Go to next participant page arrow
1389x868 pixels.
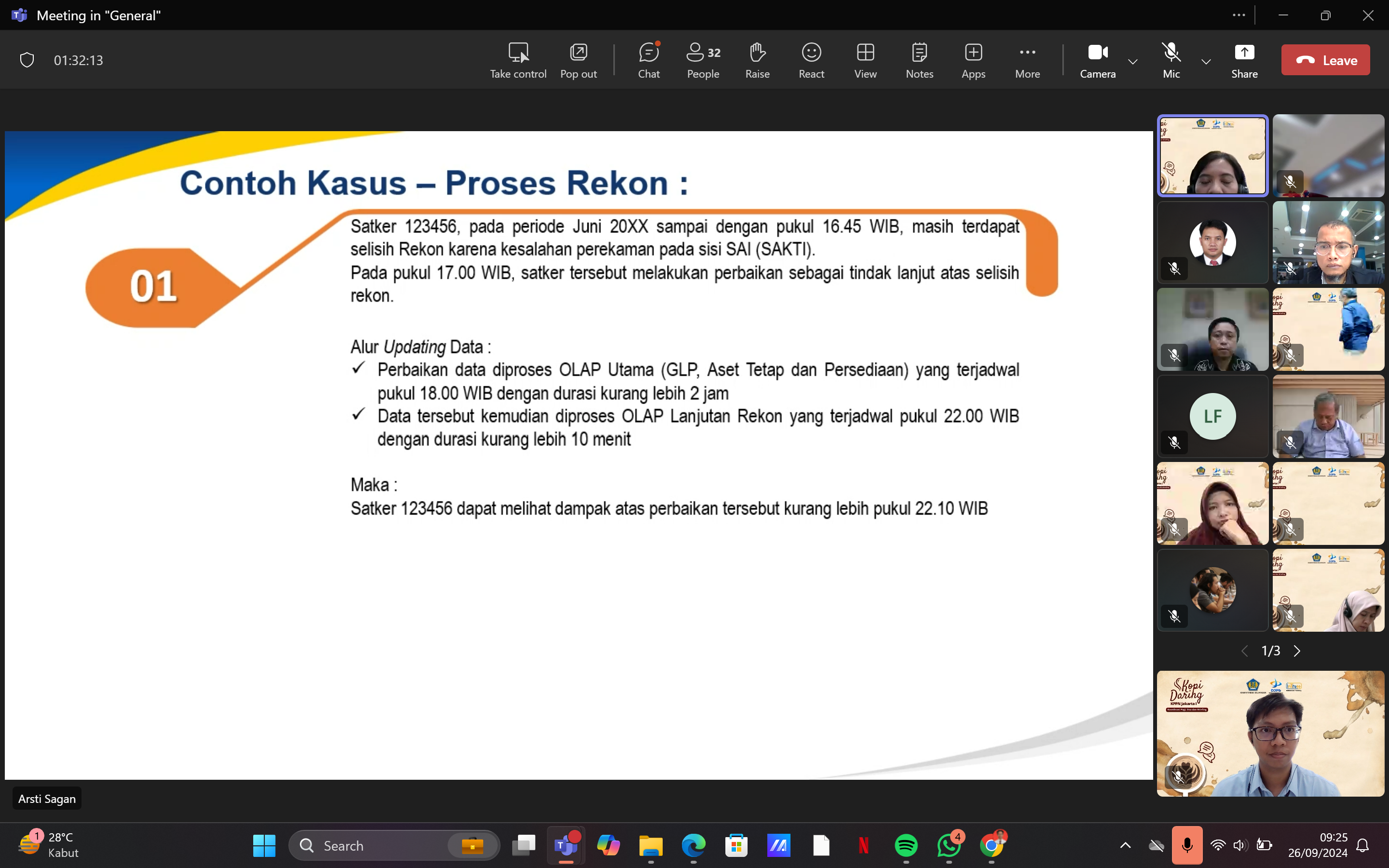tap(1297, 651)
